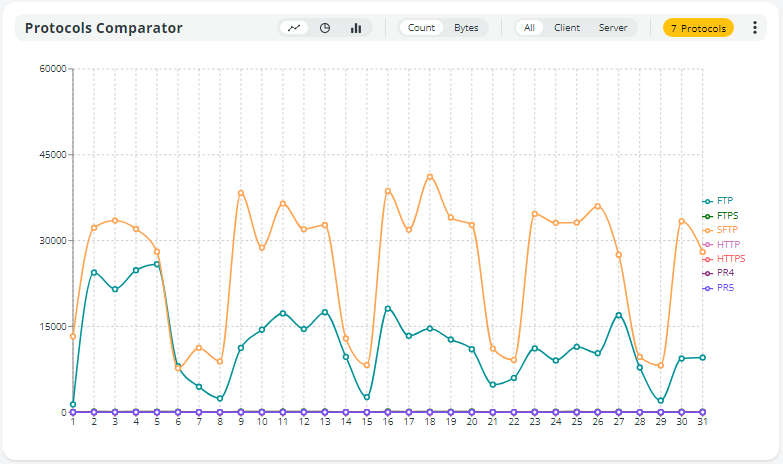Click the PR4 legend marker icon

point(708,273)
